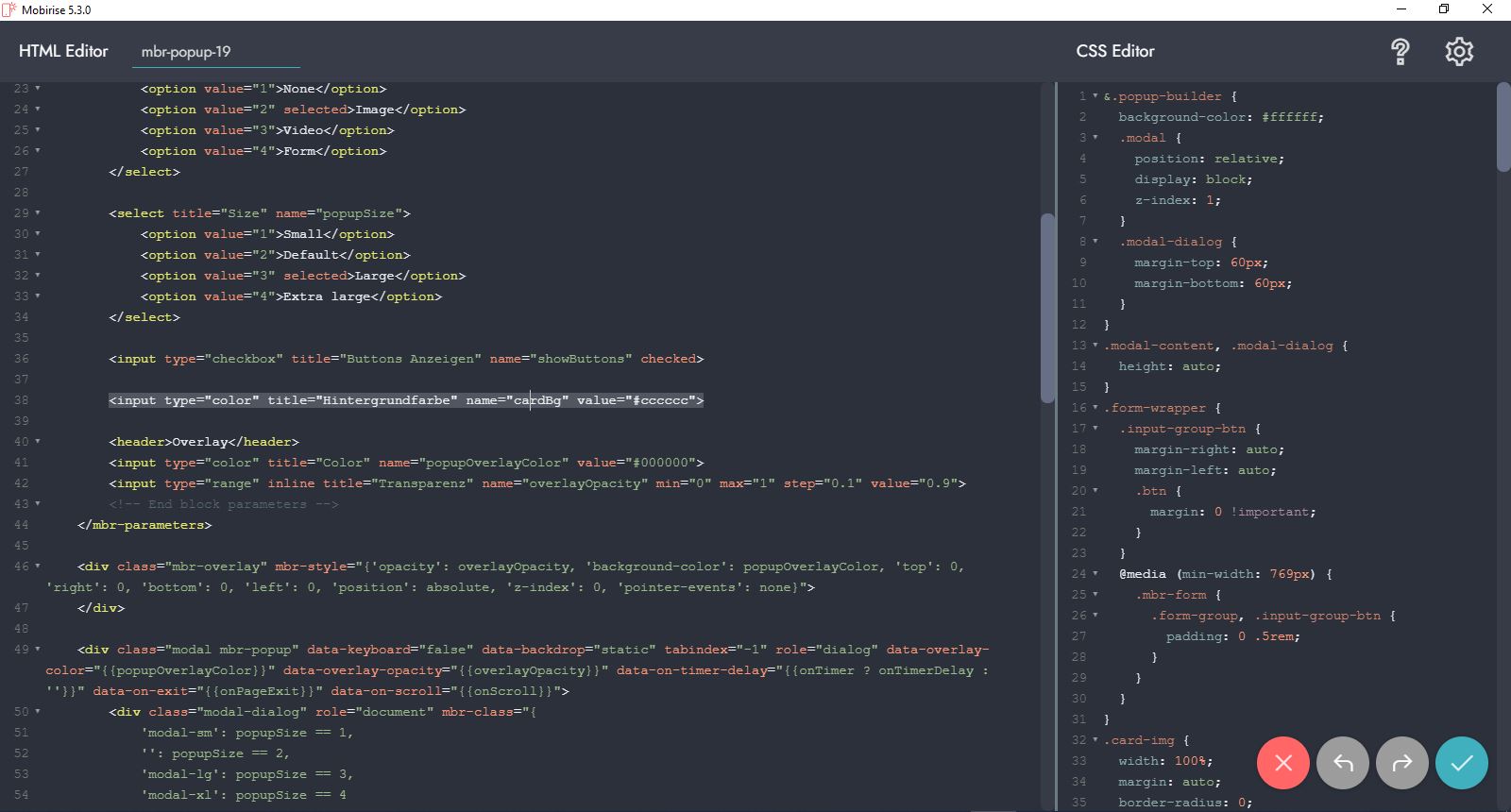The width and height of the screenshot is (1511, 812).
Task: Fold the header element at HTML line 40
Action: tap(38, 442)
